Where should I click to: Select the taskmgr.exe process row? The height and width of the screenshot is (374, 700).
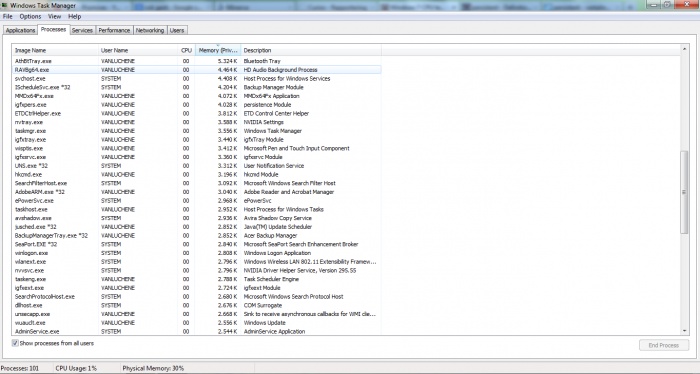197,131
